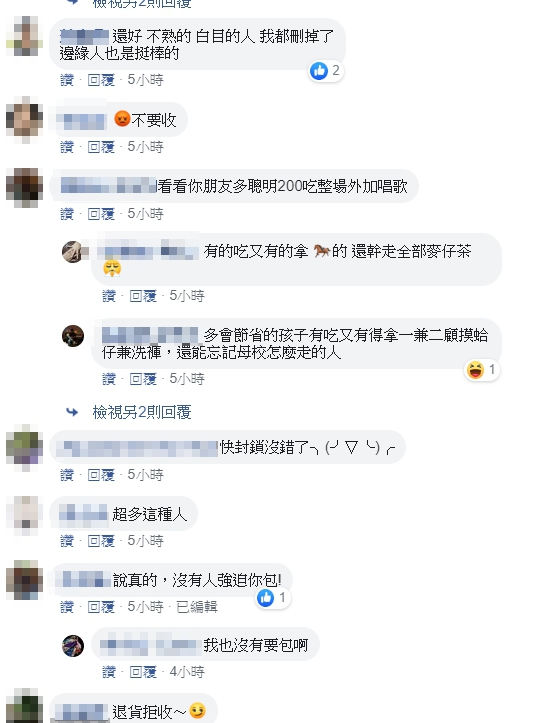Reply to the 我也沒有要包啊 comment
The width and height of the screenshot is (538, 723).
pos(143,672)
